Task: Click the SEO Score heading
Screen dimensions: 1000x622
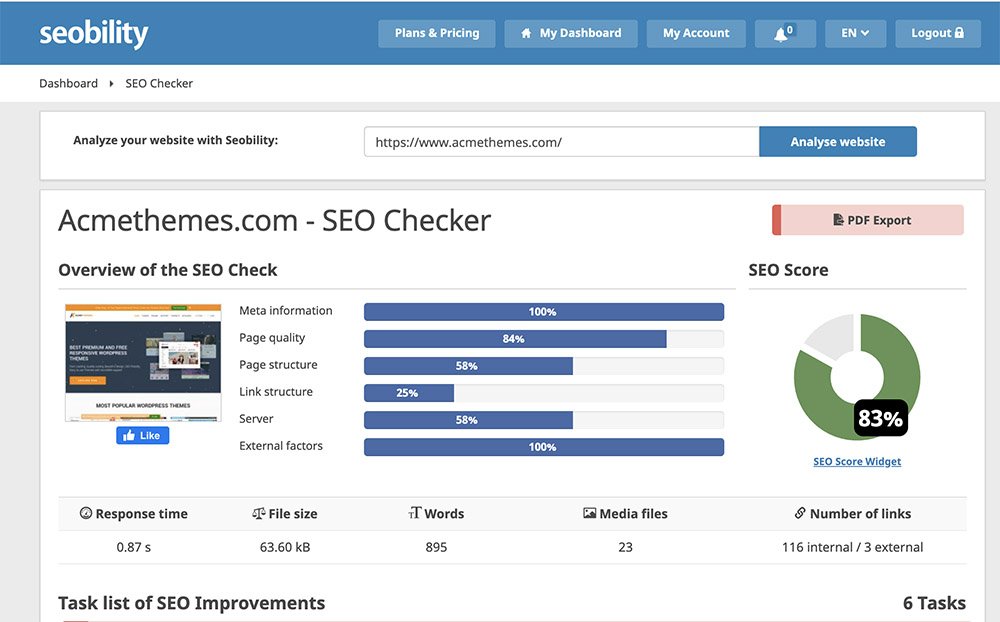Action: pos(788,270)
